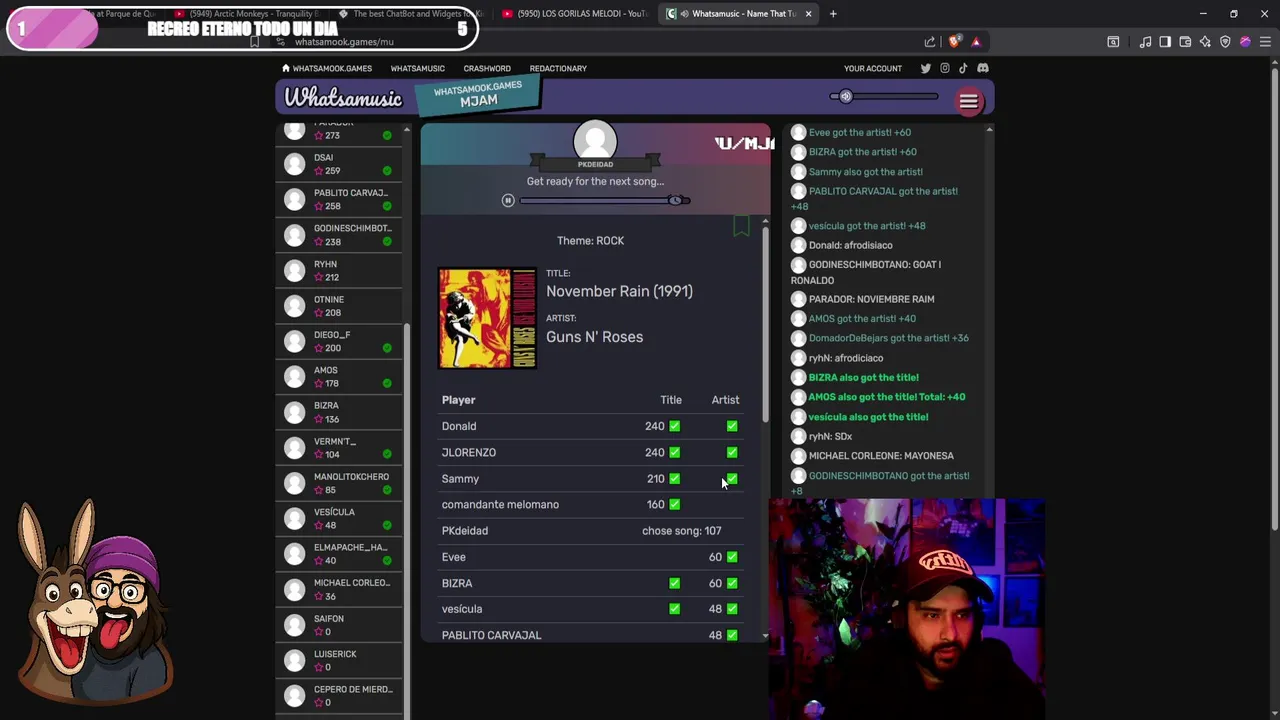Click the home icon beside WHATSAMOOK.GAMES
1280x720 pixels.
tap(286, 68)
